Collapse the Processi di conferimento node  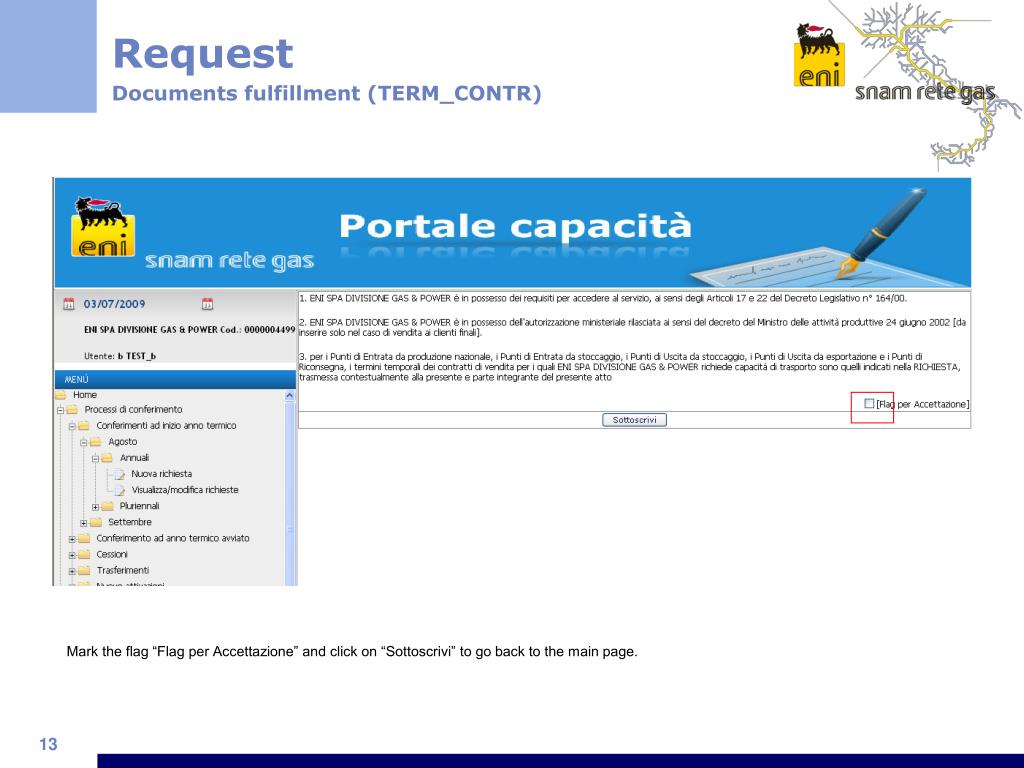[60, 410]
